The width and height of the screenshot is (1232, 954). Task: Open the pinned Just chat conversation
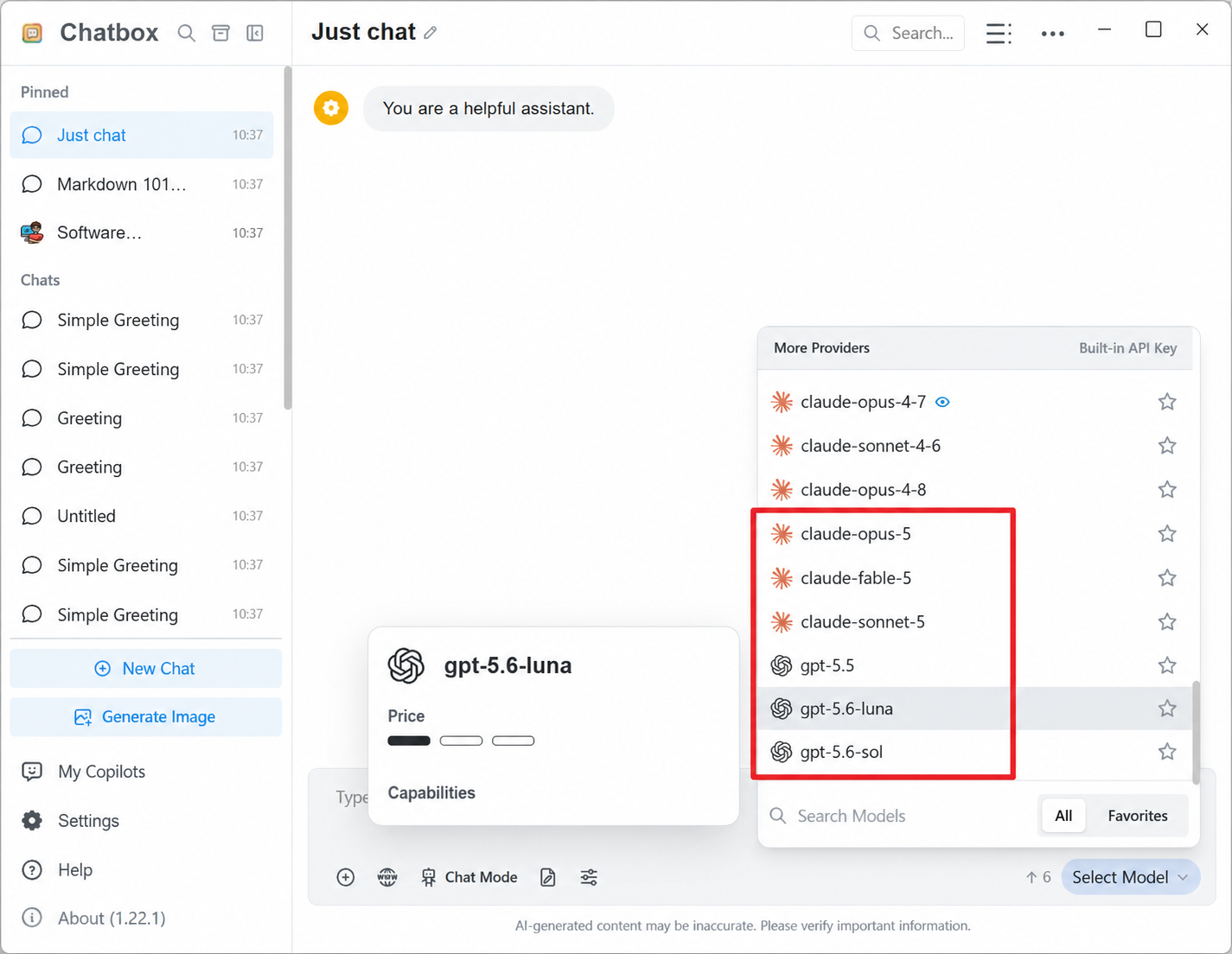click(142, 135)
